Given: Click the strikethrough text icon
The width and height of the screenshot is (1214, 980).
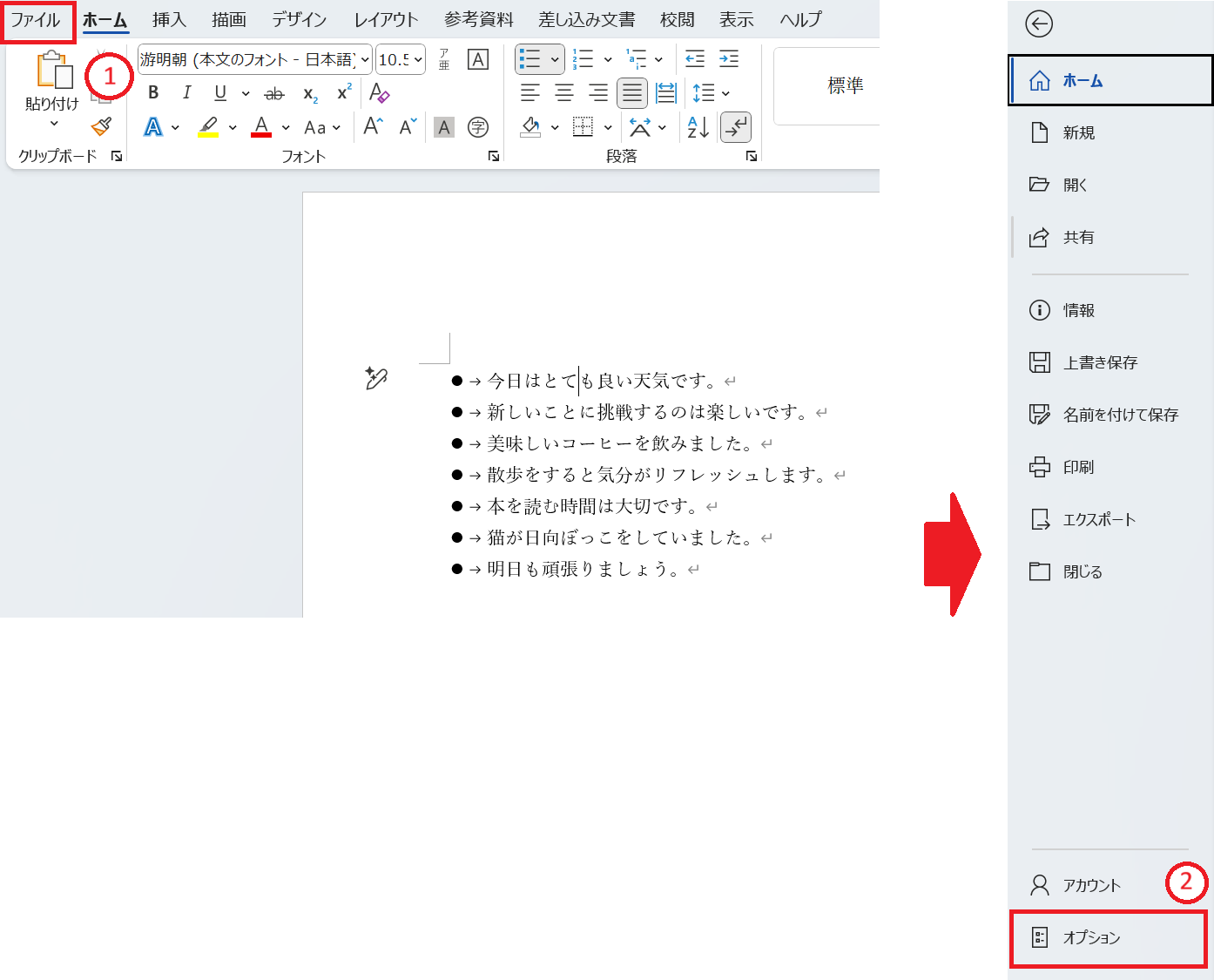Looking at the screenshot, I should (x=274, y=93).
